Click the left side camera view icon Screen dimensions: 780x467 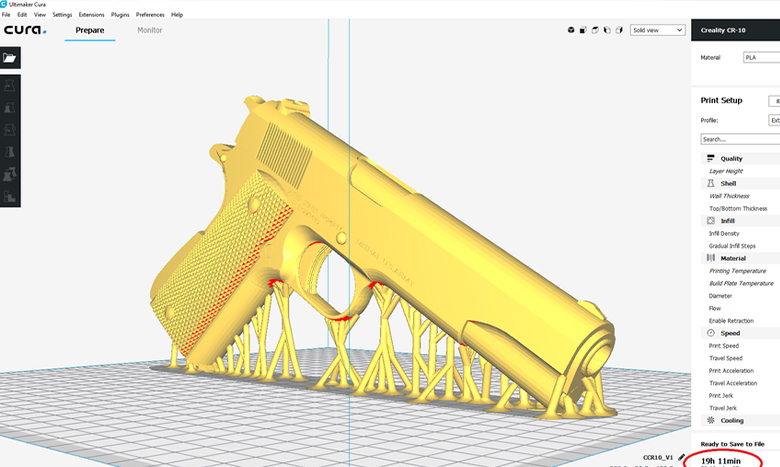click(x=607, y=30)
